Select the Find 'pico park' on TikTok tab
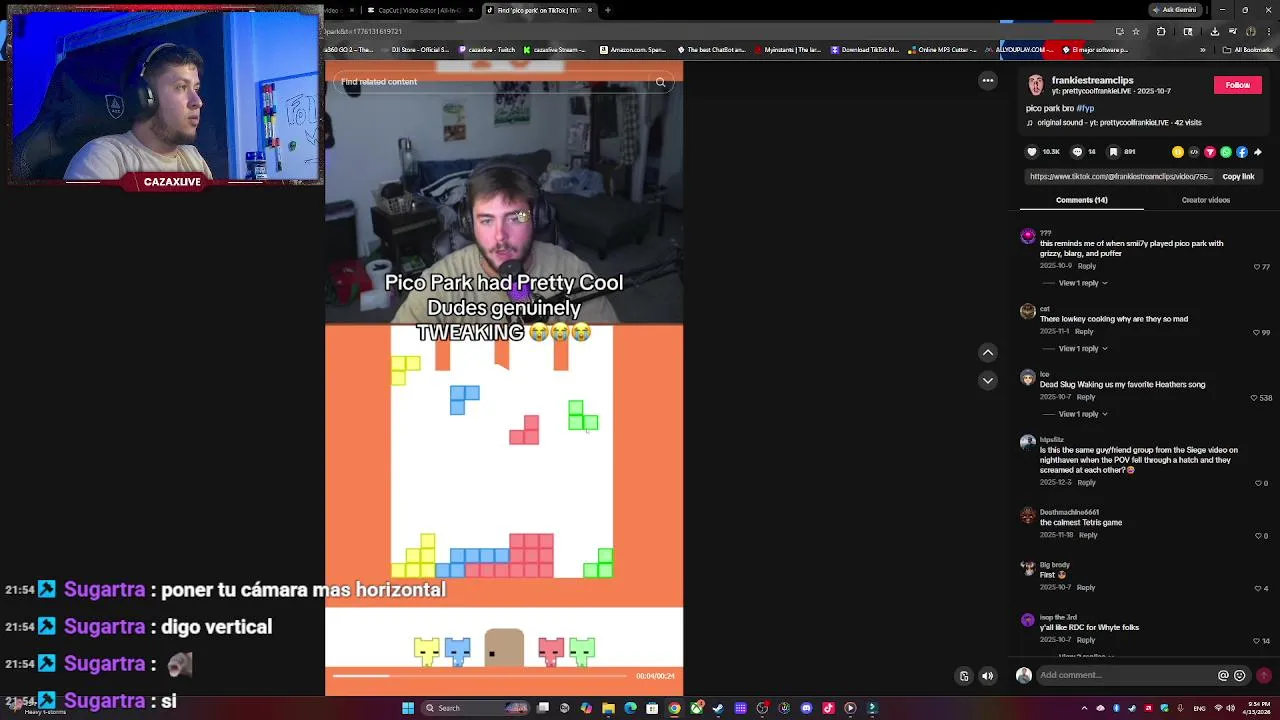1280x720 pixels. pos(540,10)
